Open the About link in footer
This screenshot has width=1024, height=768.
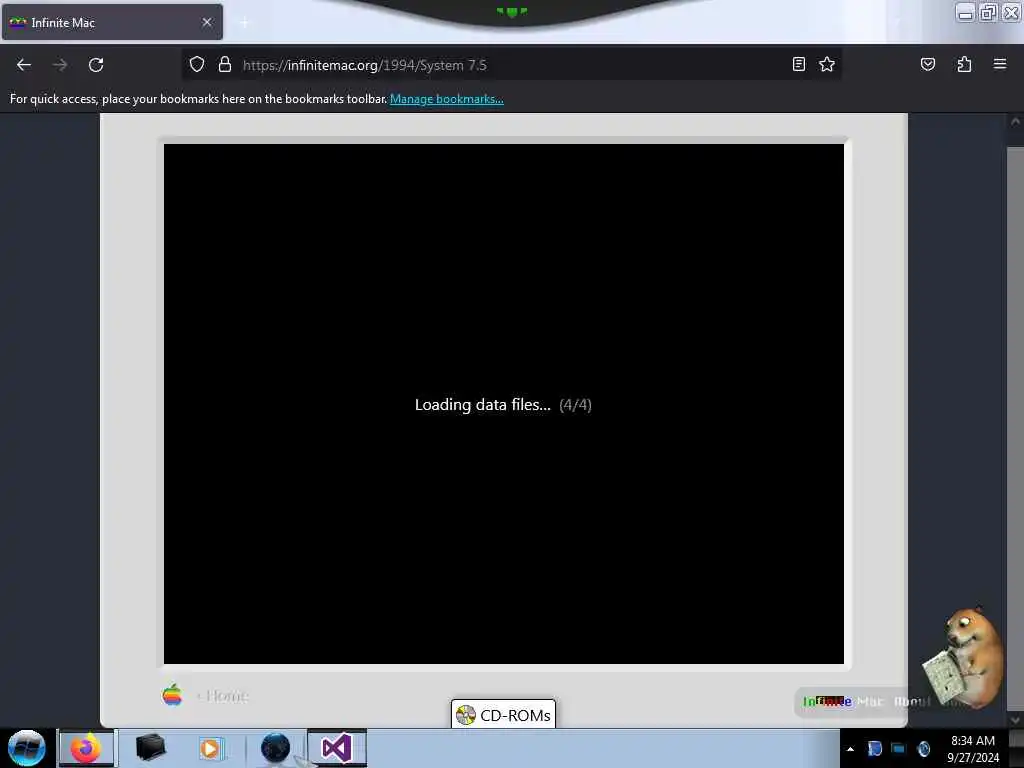click(x=912, y=701)
